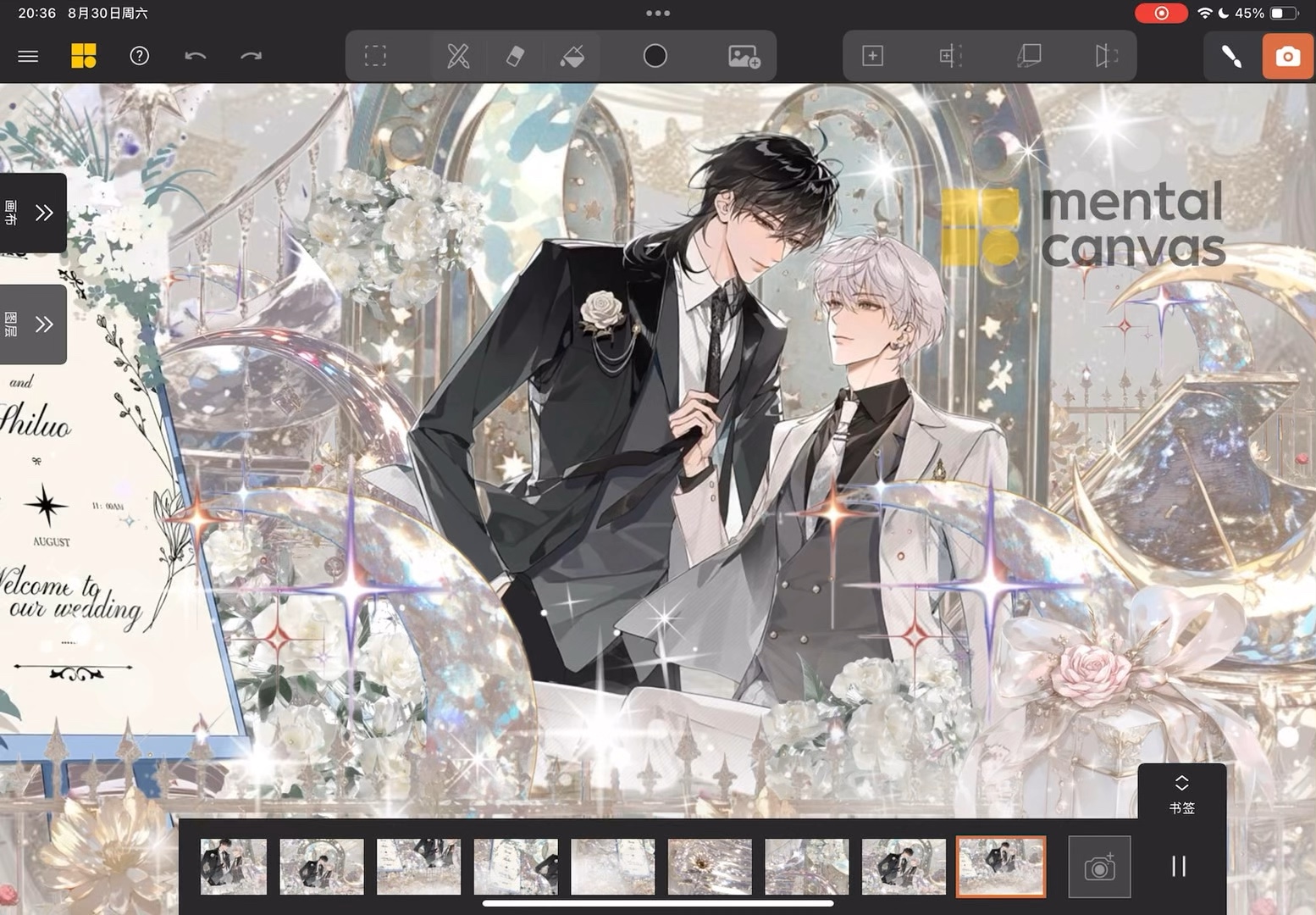Select the eighth bookmark thumbnail
1316x915 pixels.
pos(904,867)
